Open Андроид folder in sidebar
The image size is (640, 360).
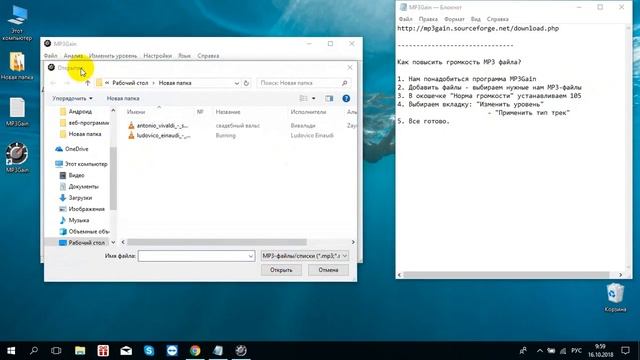coord(76,111)
